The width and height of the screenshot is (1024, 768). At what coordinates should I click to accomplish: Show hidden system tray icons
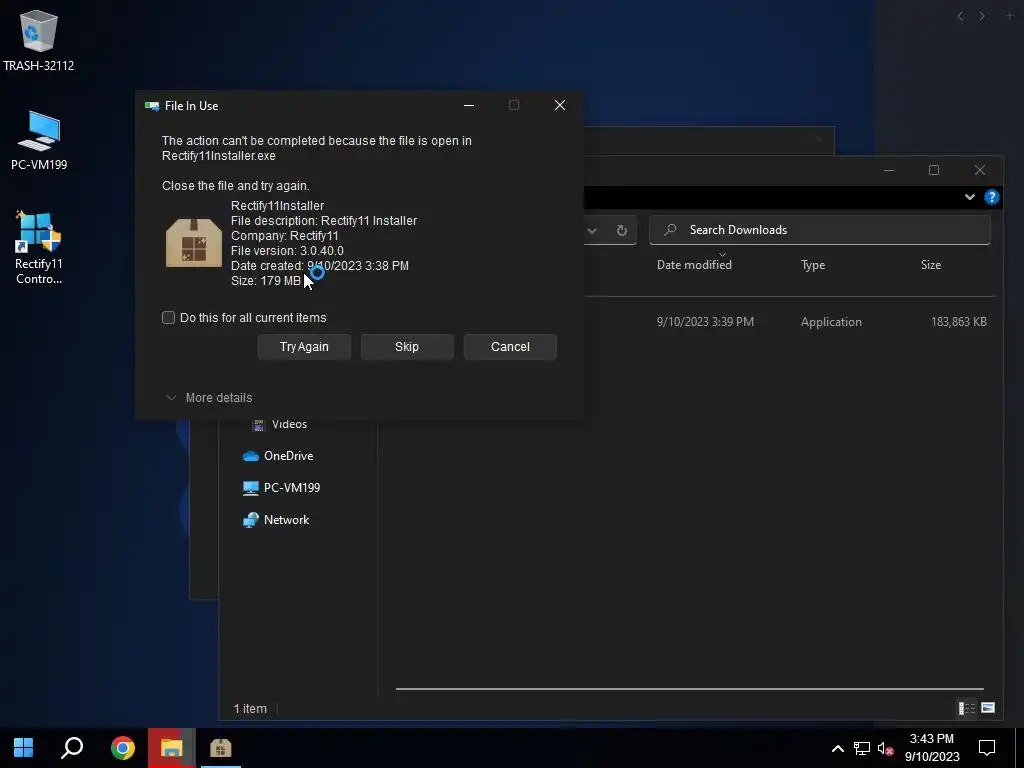point(837,748)
